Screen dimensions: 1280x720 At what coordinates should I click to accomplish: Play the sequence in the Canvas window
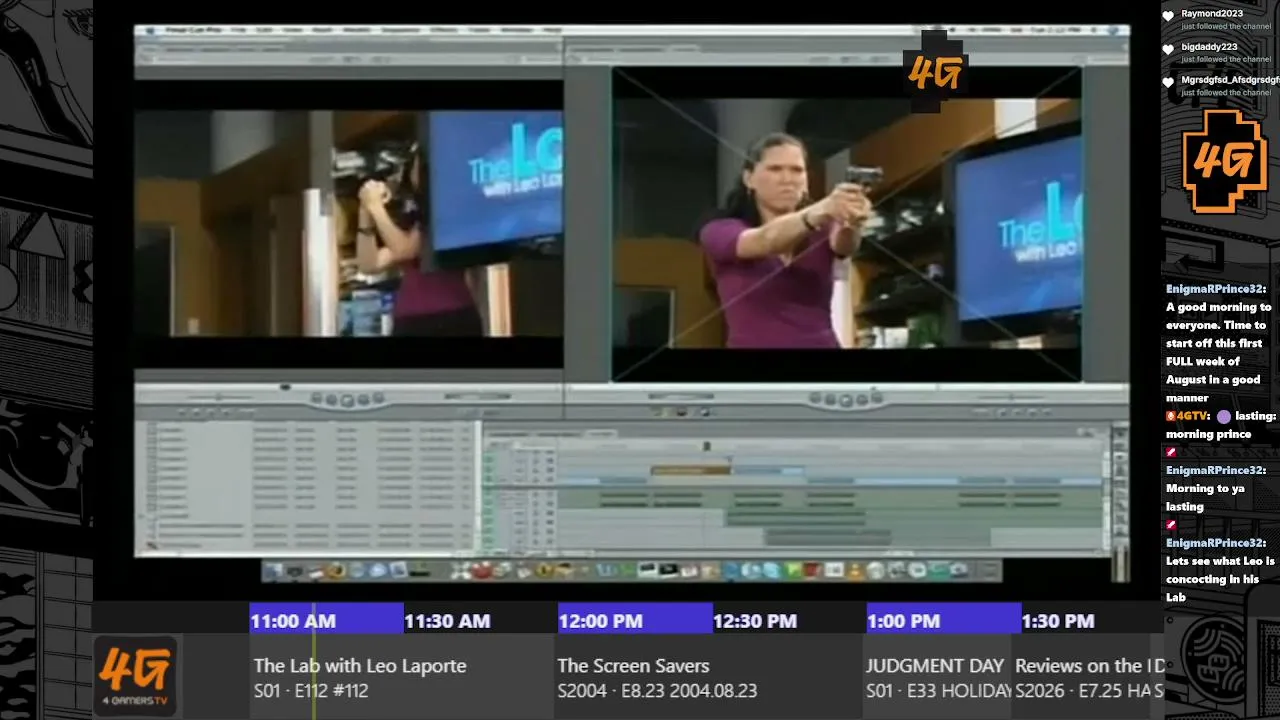[845, 400]
